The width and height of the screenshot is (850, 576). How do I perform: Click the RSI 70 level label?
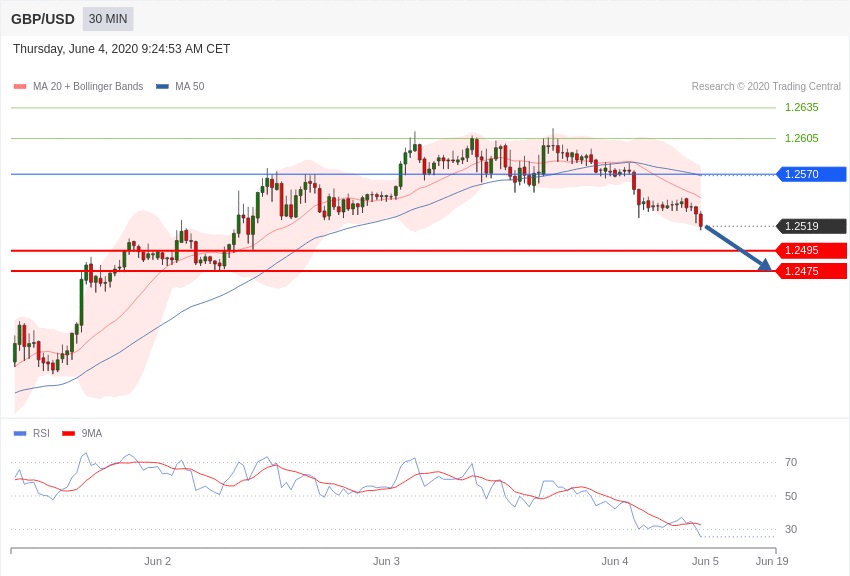791,462
